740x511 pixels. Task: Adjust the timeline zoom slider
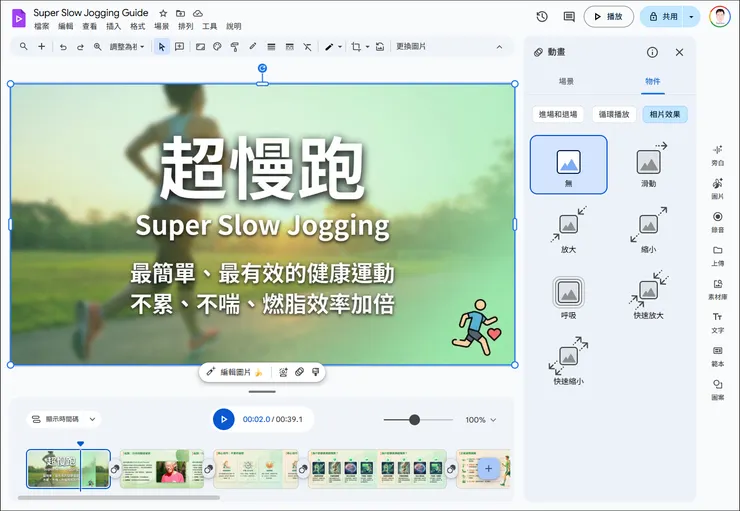point(414,419)
